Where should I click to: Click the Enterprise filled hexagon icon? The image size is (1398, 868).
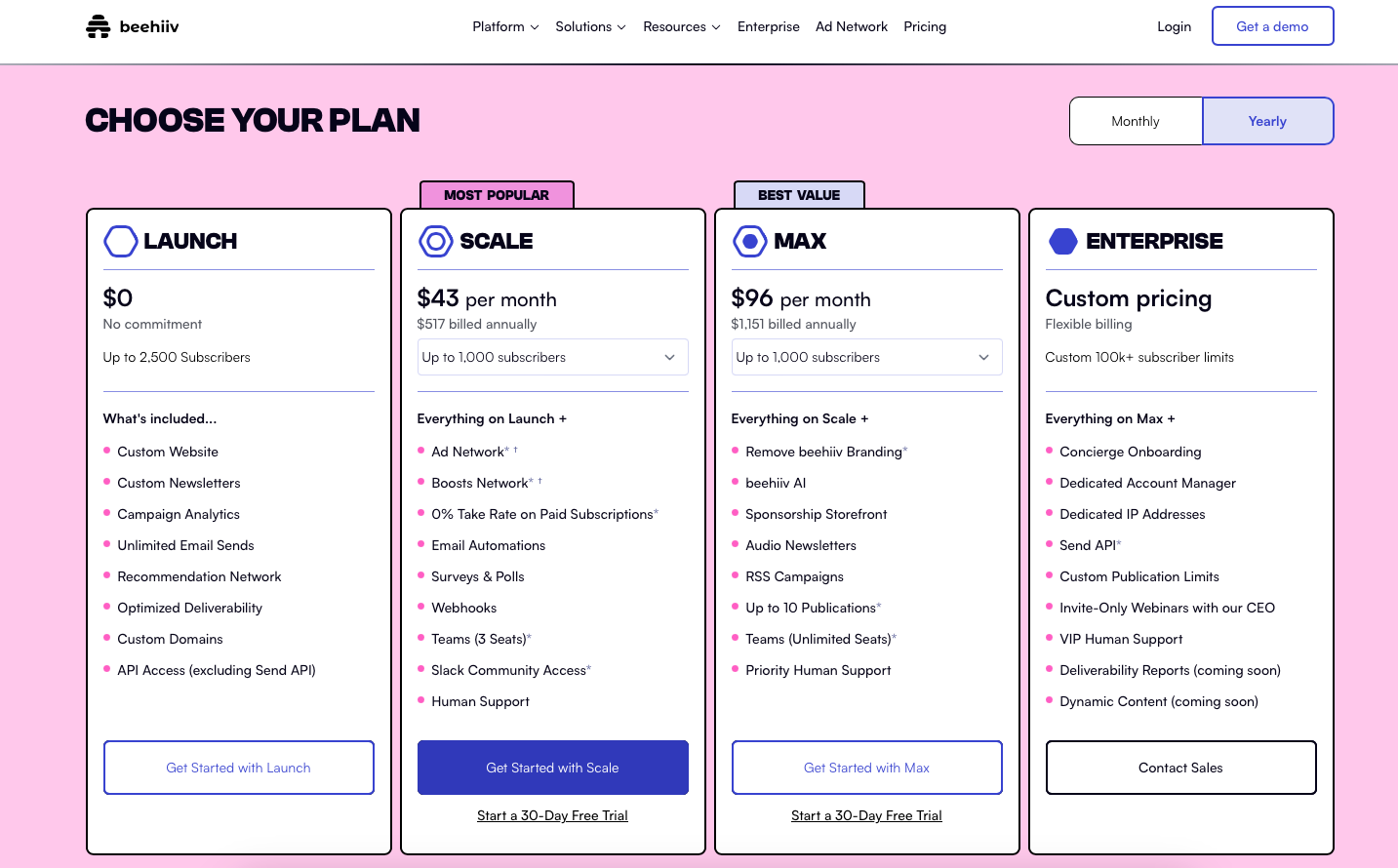pyautogui.click(x=1063, y=241)
